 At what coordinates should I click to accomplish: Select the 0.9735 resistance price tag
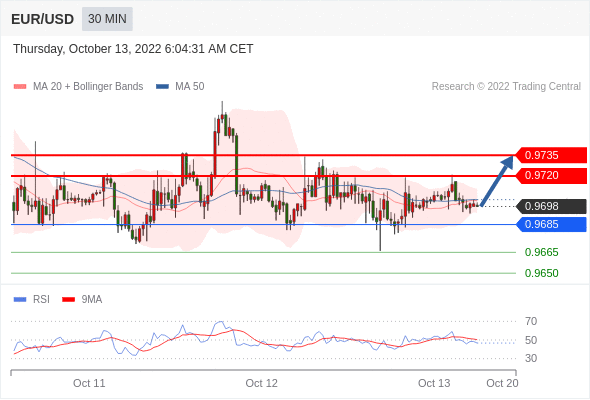coord(551,155)
